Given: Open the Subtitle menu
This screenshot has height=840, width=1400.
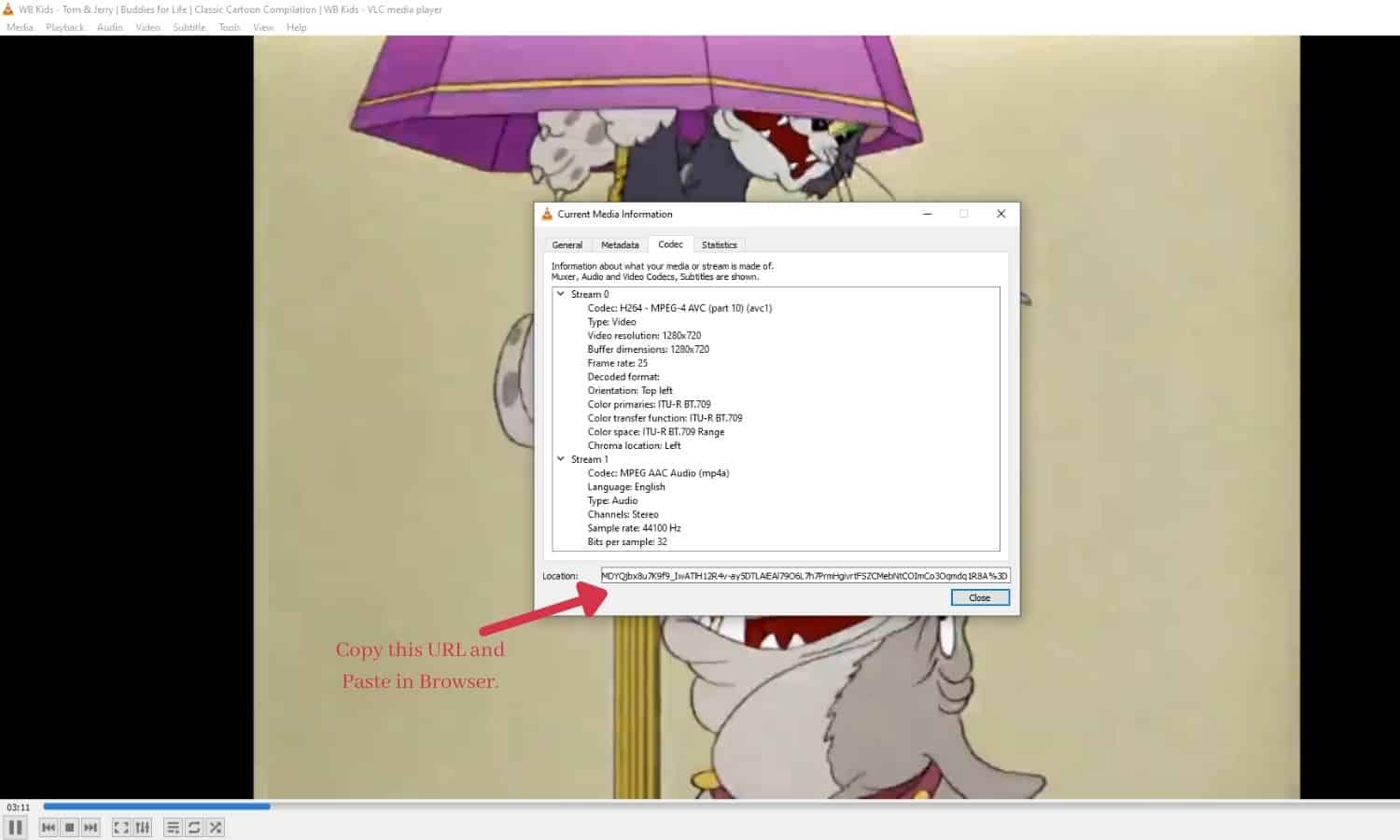Looking at the screenshot, I should 189,27.
